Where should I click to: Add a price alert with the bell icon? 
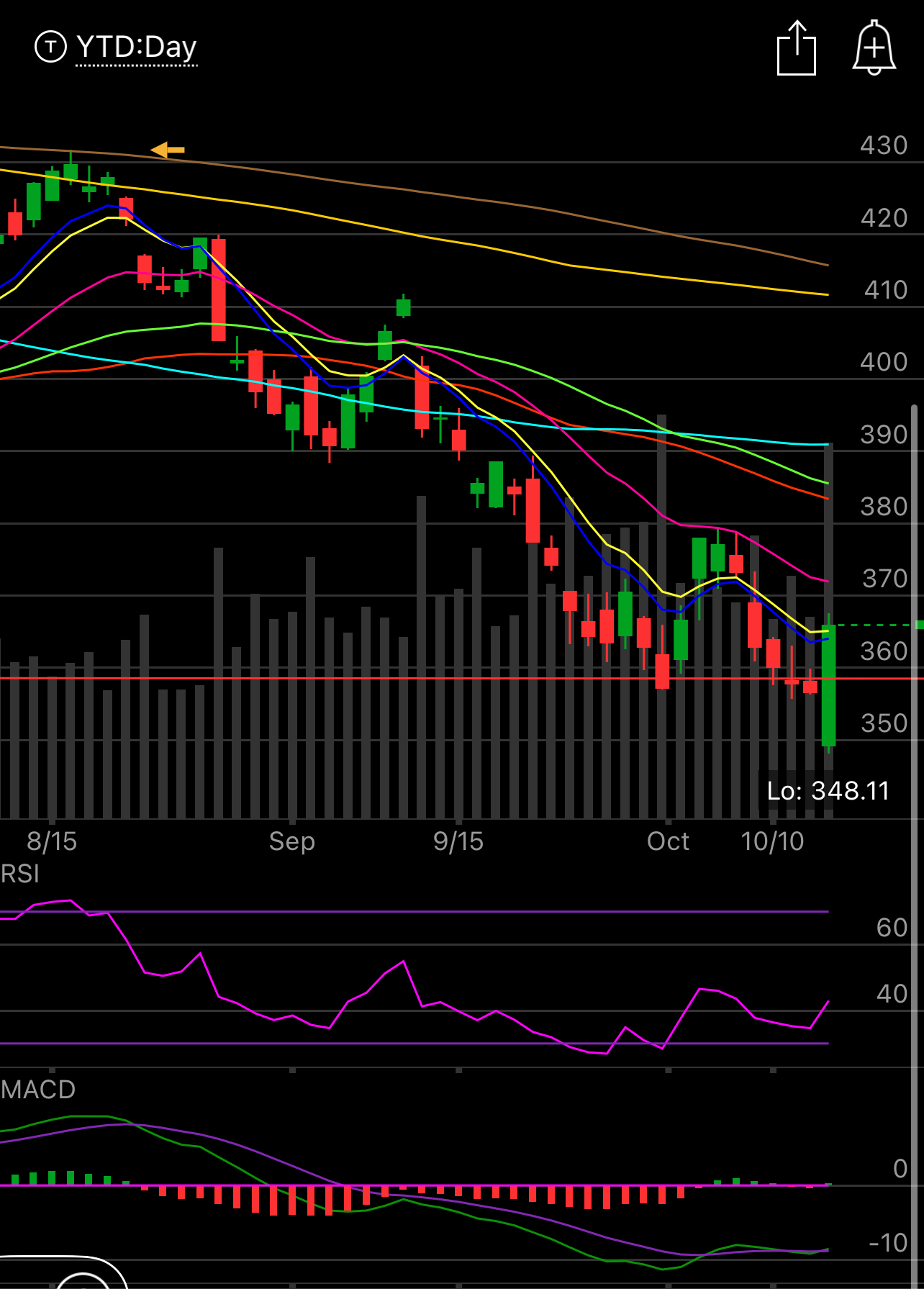874,48
